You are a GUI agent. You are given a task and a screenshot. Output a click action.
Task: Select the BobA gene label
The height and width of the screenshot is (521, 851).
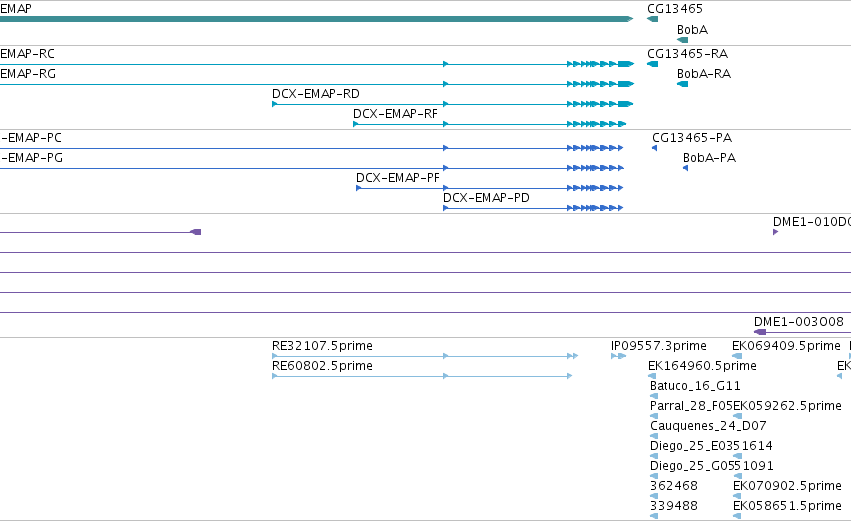[x=692, y=30]
